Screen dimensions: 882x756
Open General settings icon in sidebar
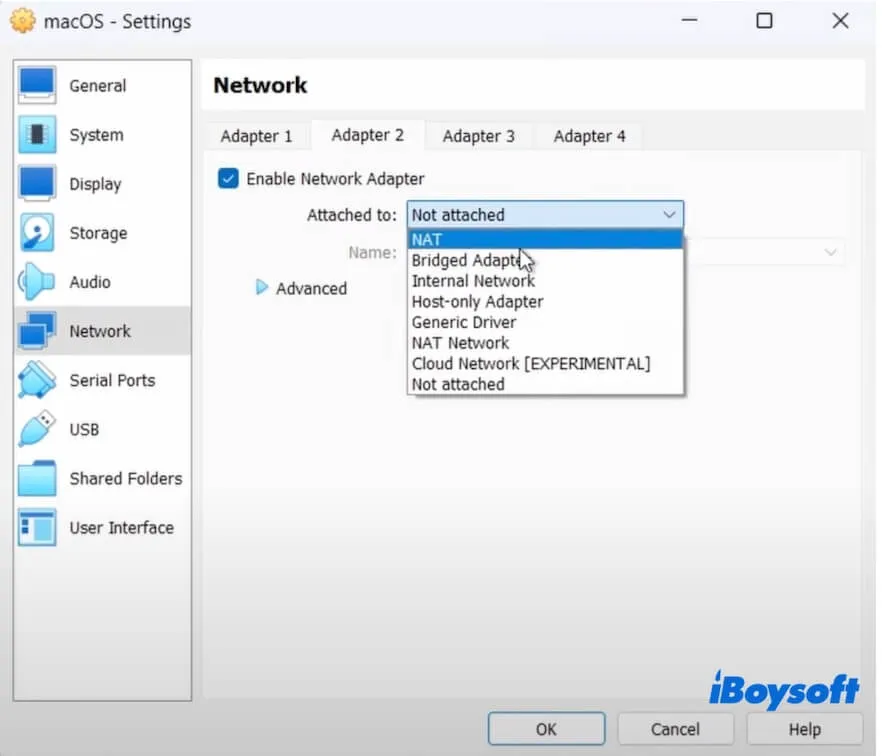[x=37, y=86]
